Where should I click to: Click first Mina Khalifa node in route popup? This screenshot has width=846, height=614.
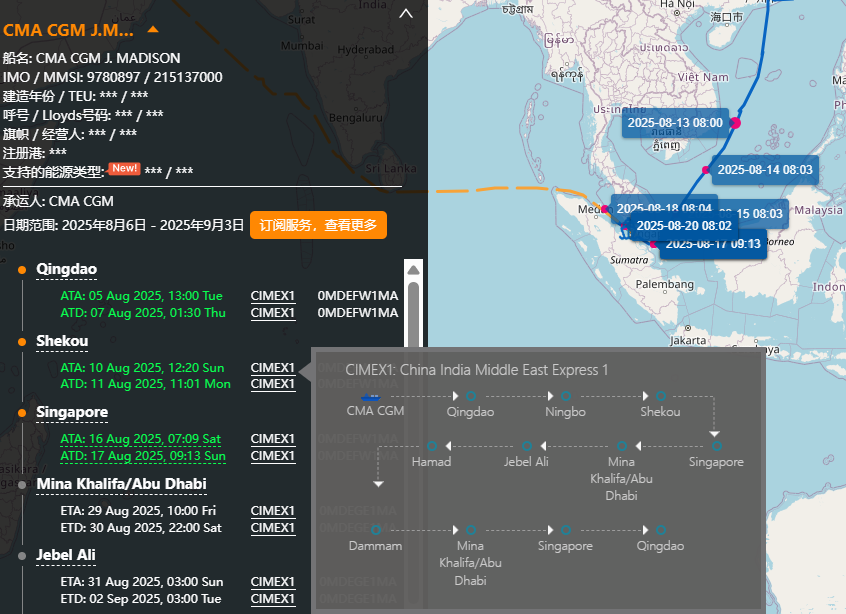pyautogui.click(x=622, y=446)
